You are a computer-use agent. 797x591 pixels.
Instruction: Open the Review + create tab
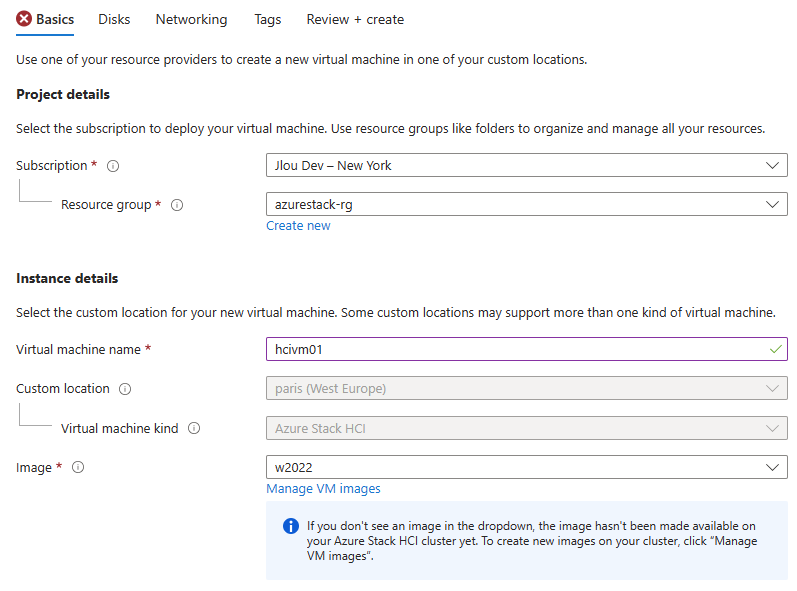355,19
